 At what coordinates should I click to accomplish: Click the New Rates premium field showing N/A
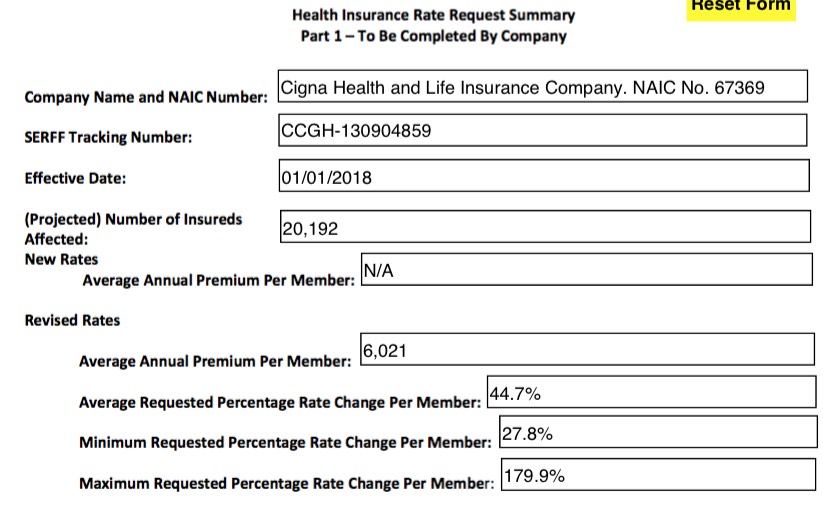(x=584, y=270)
